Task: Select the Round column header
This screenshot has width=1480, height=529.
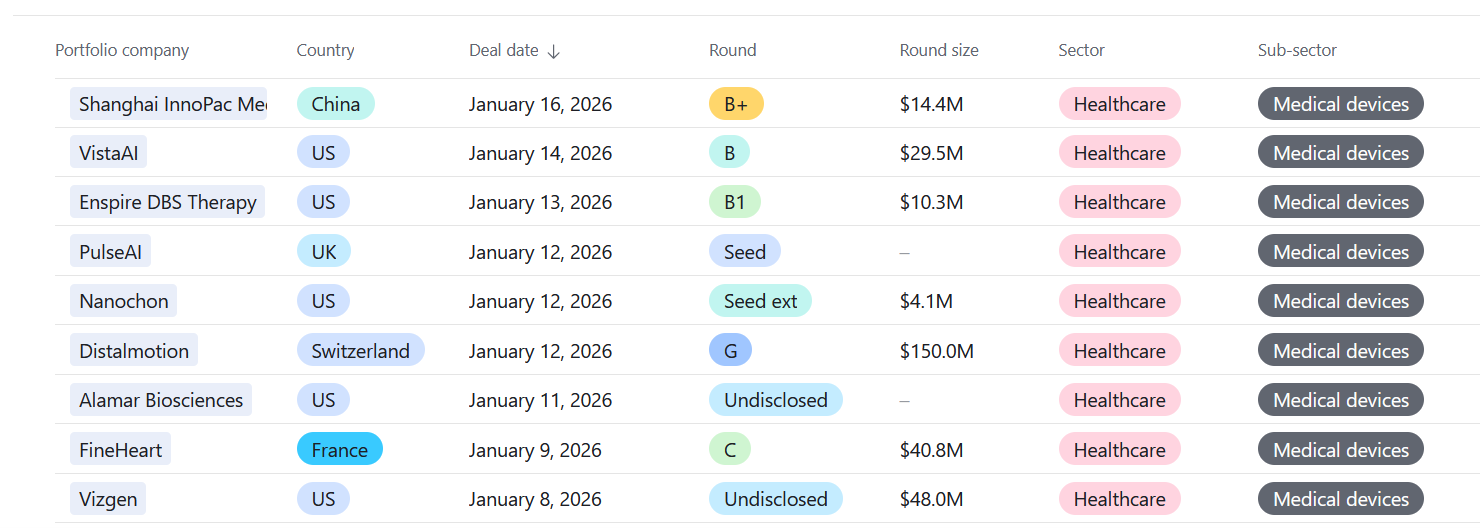Action: (732, 50)
